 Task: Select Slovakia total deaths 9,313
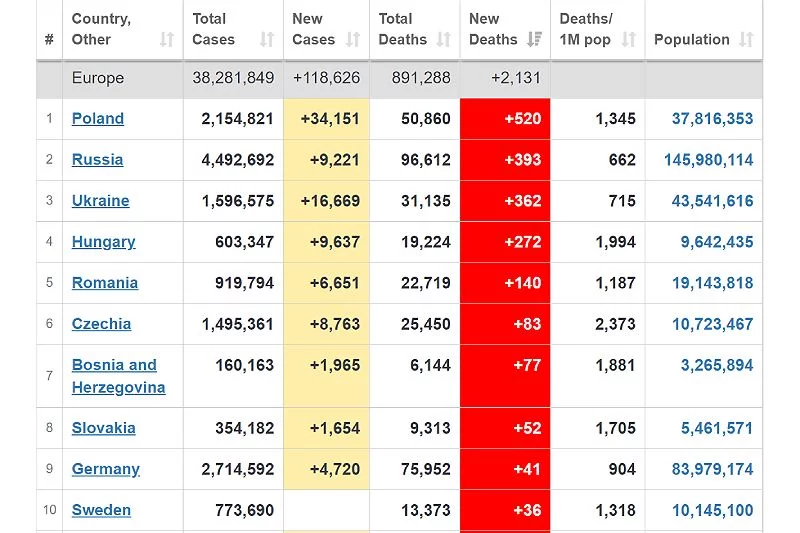coord(430,428)
